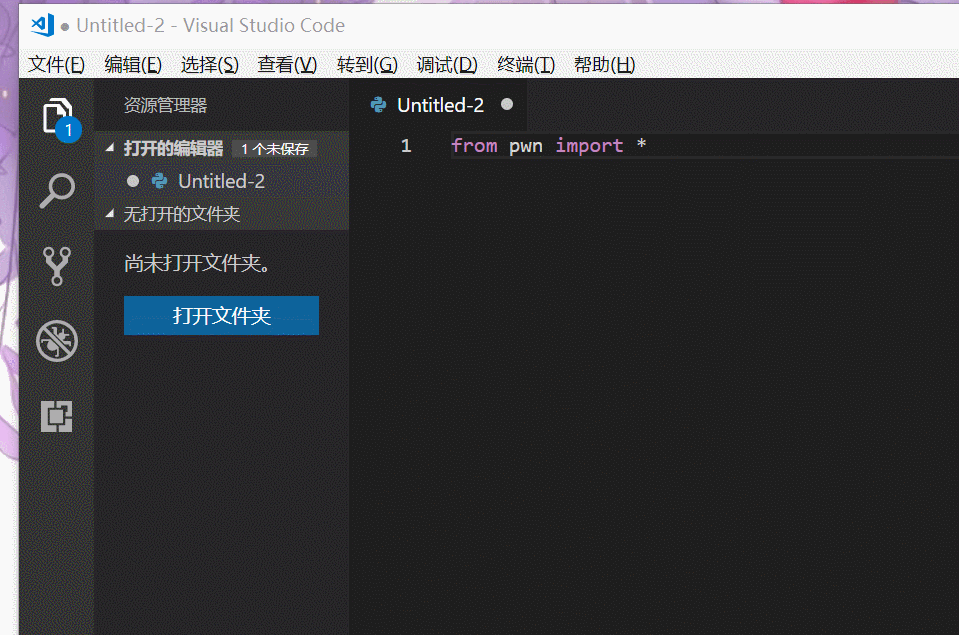
Task: Open the Explorer view in activity bar
Action: click(x=57, y=116)
